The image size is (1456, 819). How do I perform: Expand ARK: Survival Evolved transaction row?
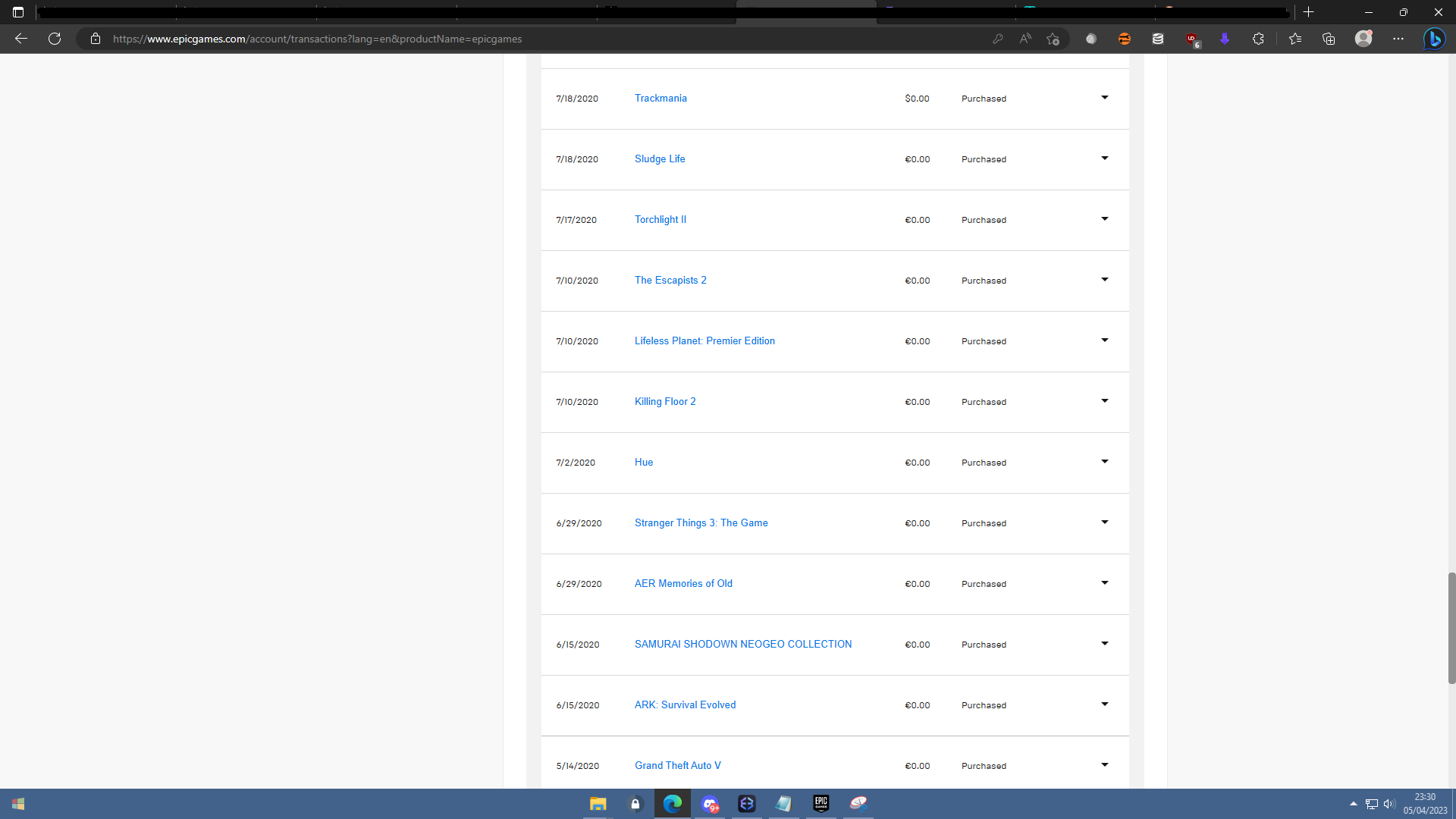(1105, 704)
